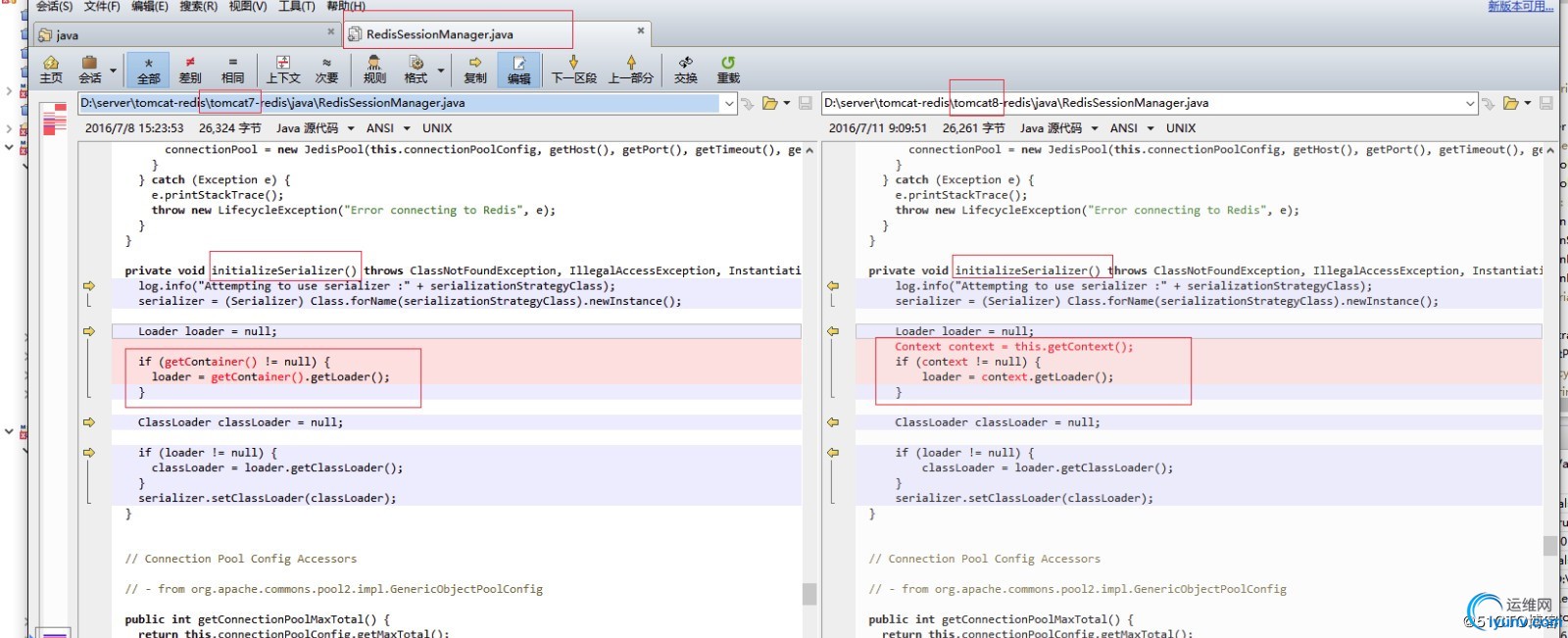The width and height of the screenshot is (1568, 638).
Task: Open the 规则 rules dialog
Action: coord(374,70)
